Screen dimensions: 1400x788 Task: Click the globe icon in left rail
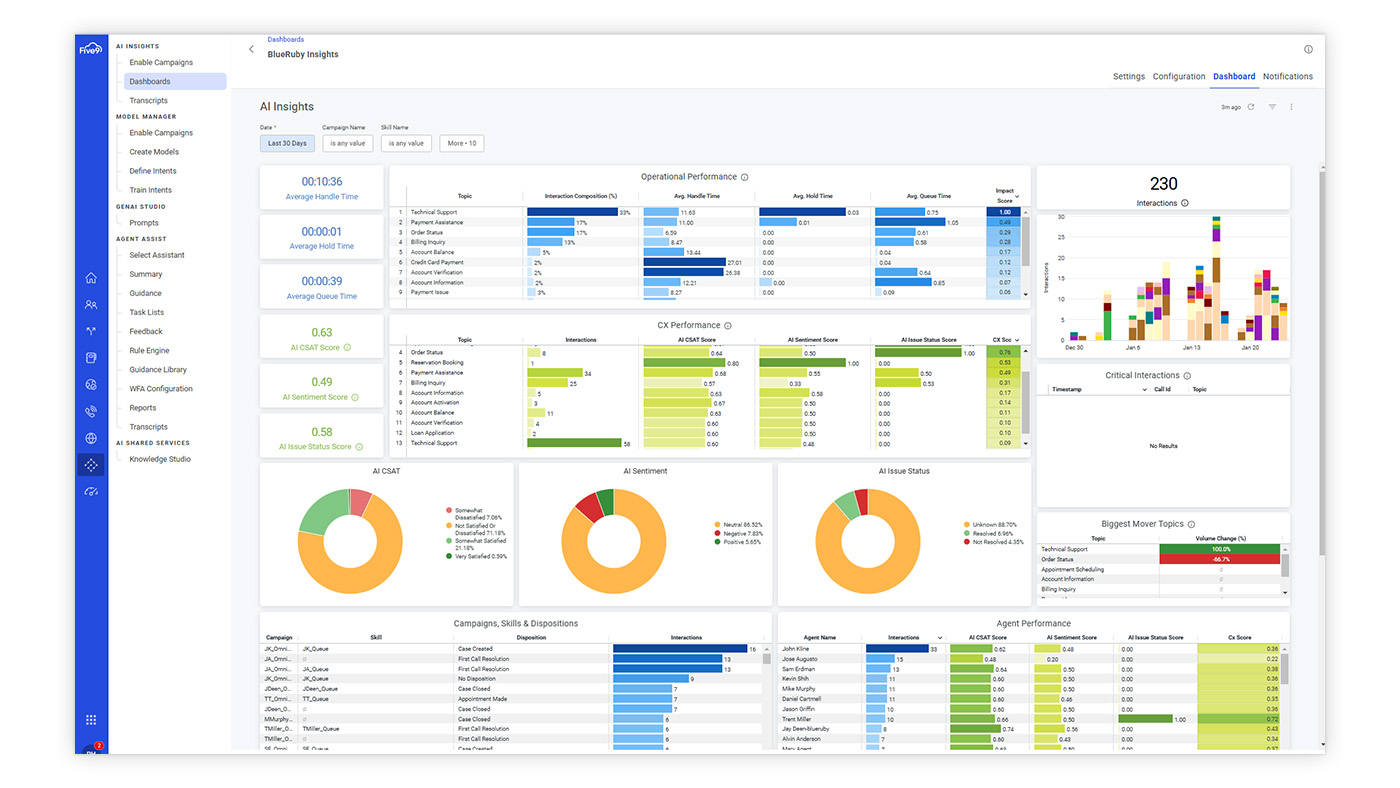91,438
